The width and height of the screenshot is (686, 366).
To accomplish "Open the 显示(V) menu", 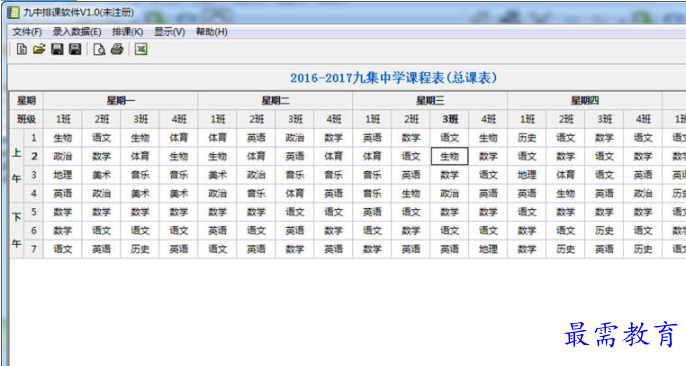I will pos(169,32).
